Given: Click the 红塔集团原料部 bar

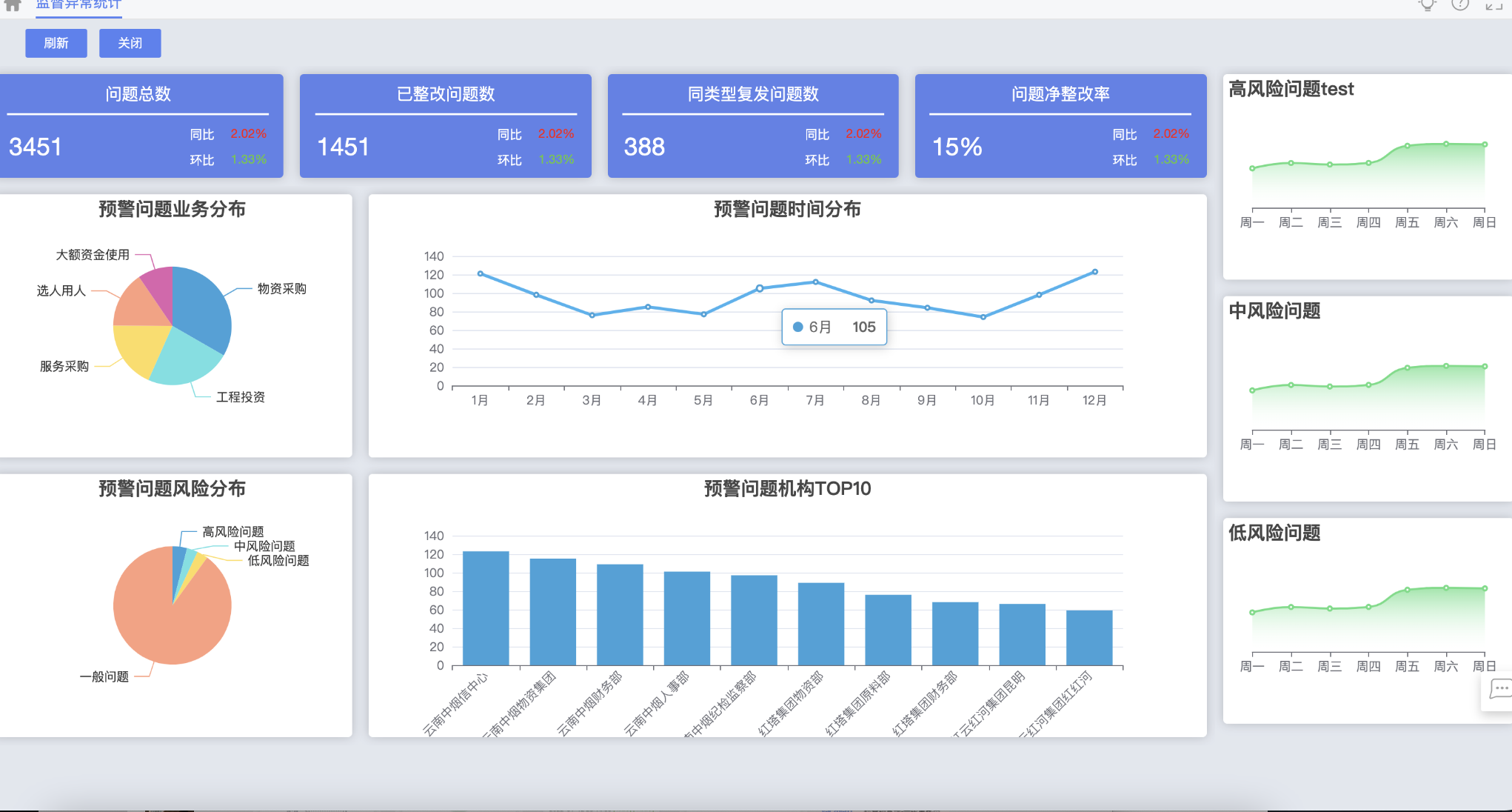Looking at the screenshot, I should point(888,630).
